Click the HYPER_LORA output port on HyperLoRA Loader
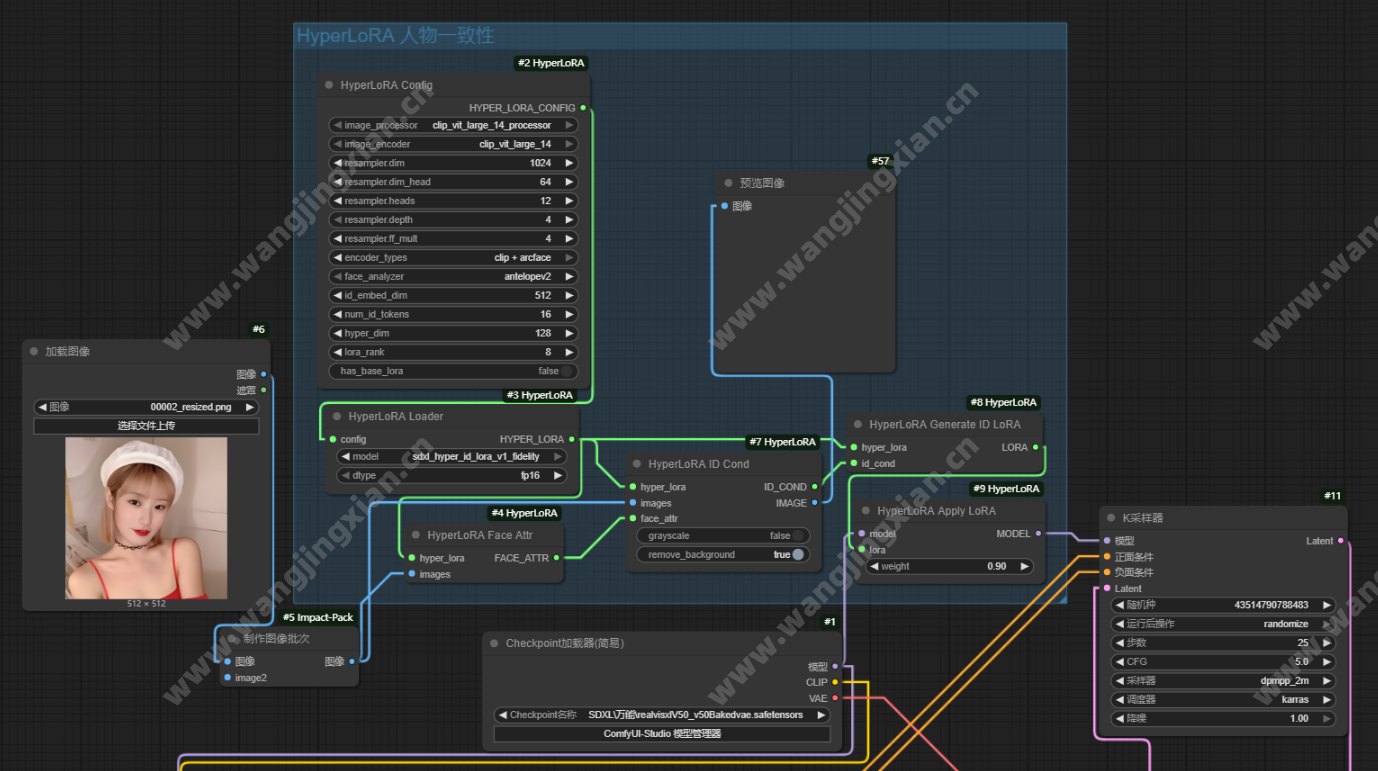This screenshot has height=771, width=1378. [x=572, y=439]
